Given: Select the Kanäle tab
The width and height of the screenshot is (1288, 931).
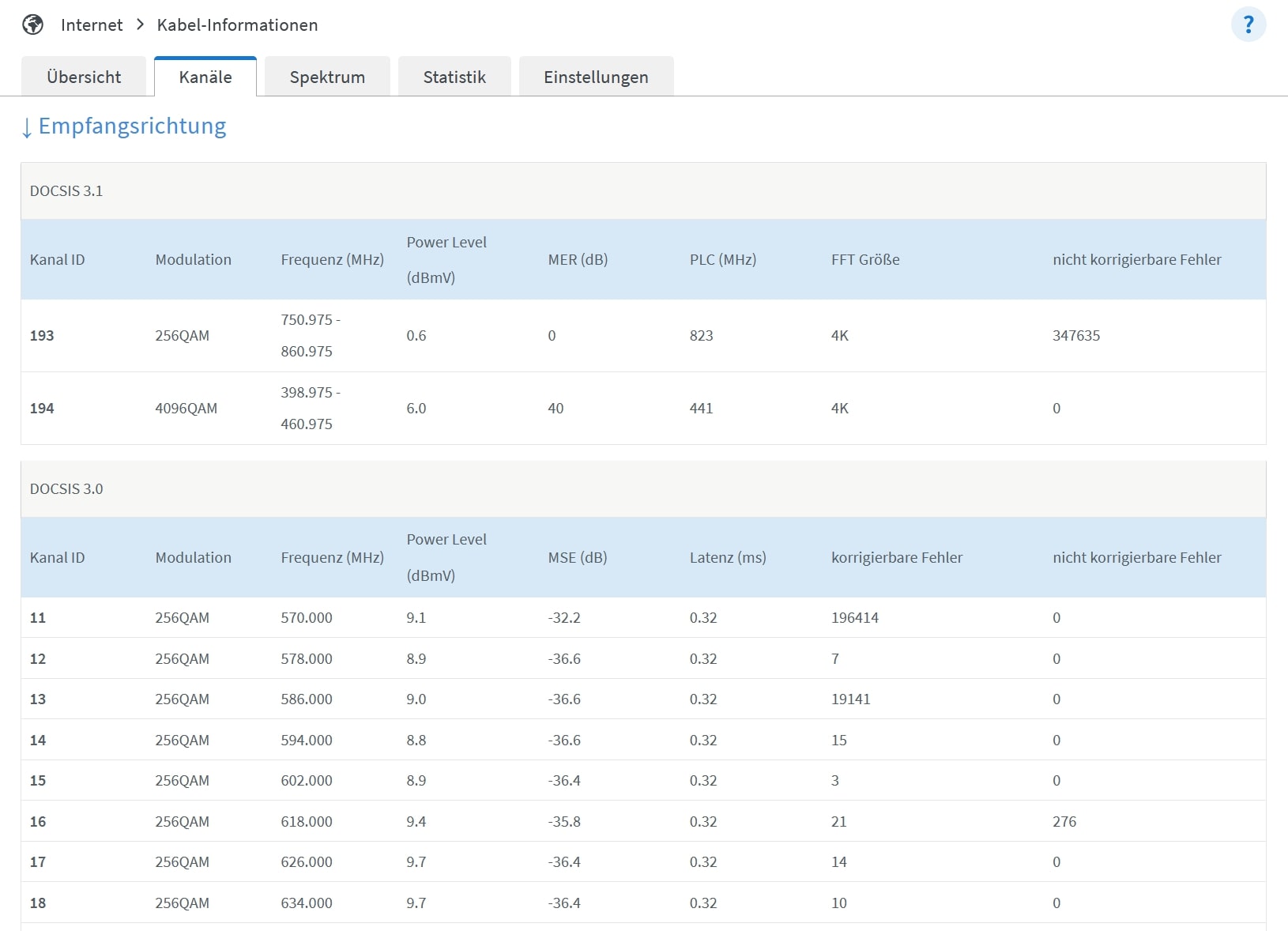Looking at the screenshot, I should 205,77.
